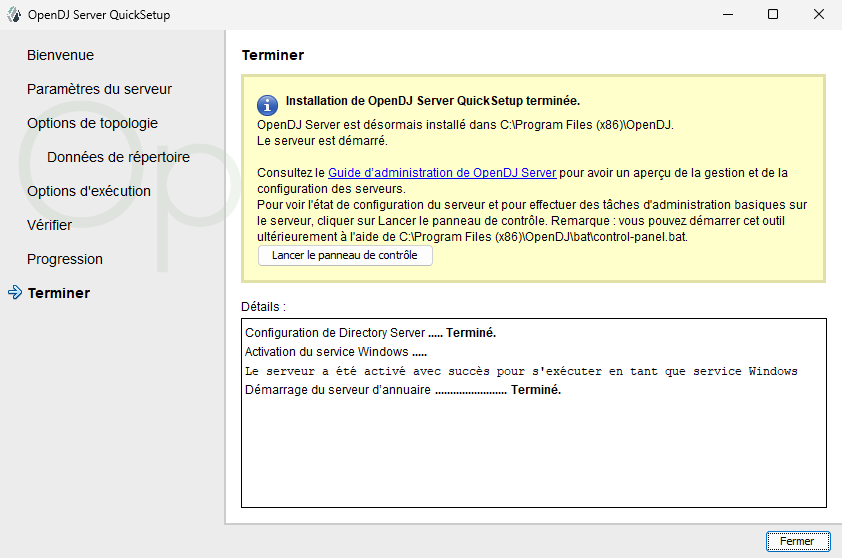842x558 pixels.
Task: Maximize the OpenDJ QuickSetup window
Action: pos(773,15)
